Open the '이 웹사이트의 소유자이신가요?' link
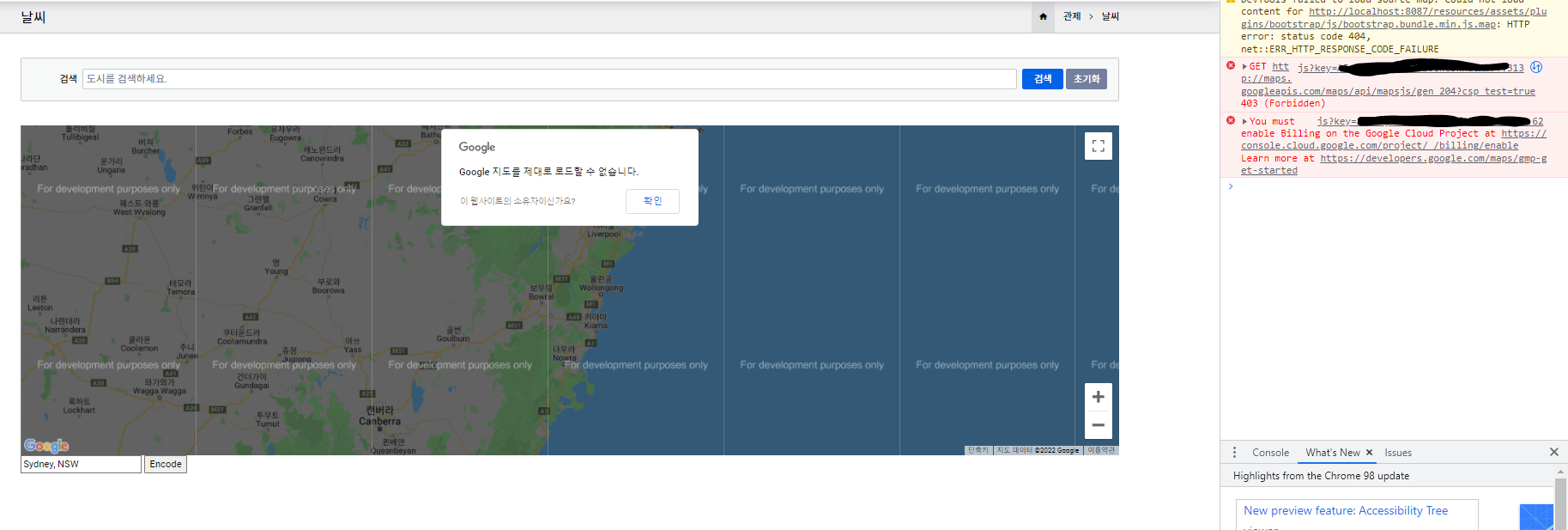This screenshot has width=1568, height=530. [518, 201]
